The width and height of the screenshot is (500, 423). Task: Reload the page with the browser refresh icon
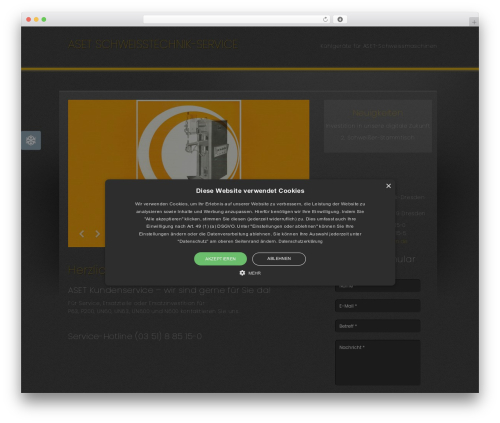(325, 19)
